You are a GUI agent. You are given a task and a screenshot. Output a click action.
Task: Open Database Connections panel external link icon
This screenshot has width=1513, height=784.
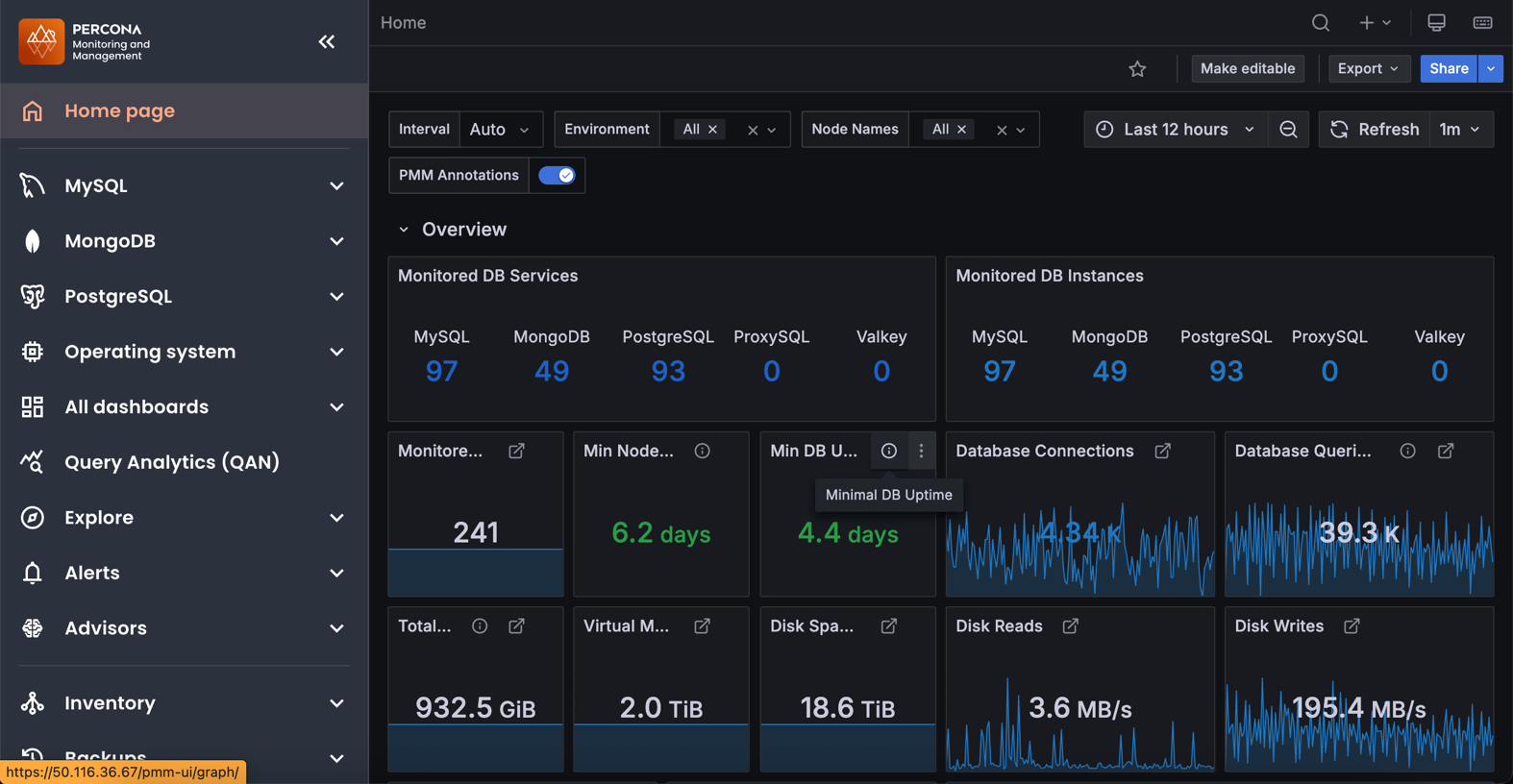point(1162,451)
